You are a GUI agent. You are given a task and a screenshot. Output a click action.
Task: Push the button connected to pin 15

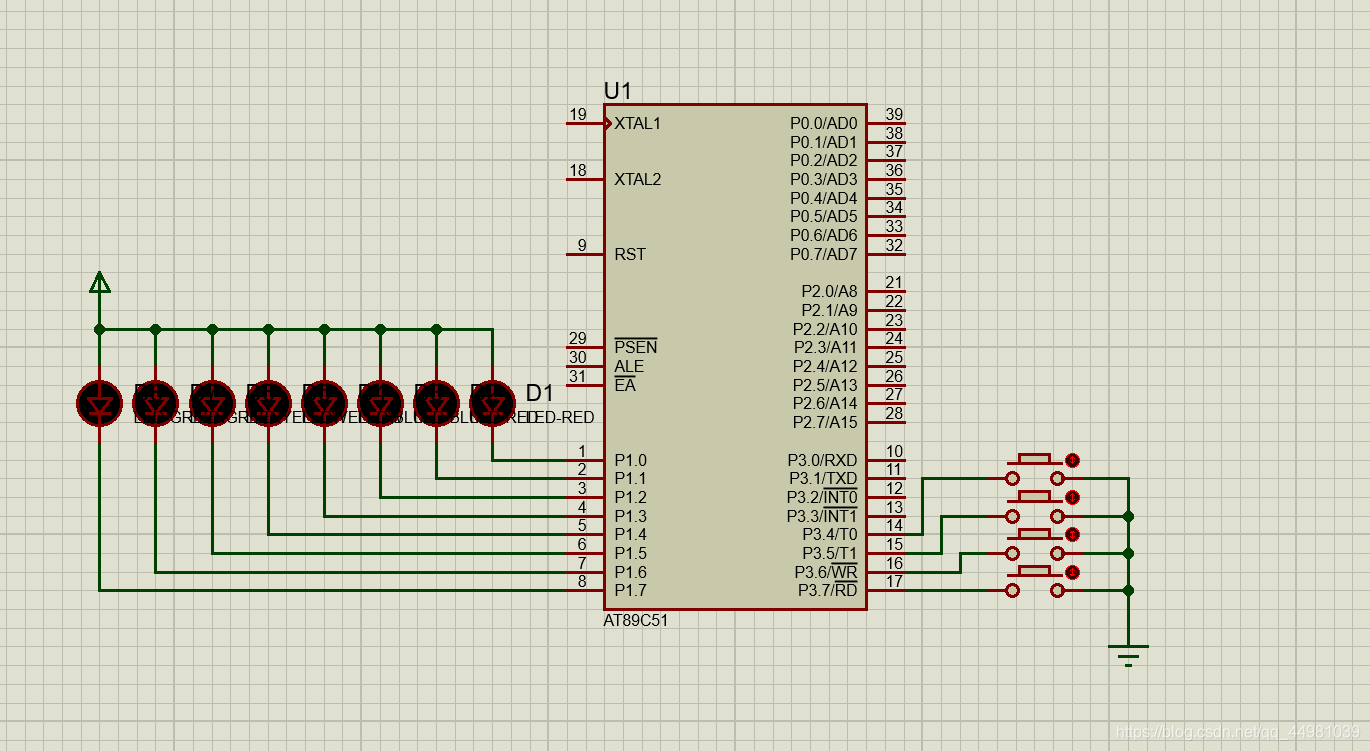1035,506
